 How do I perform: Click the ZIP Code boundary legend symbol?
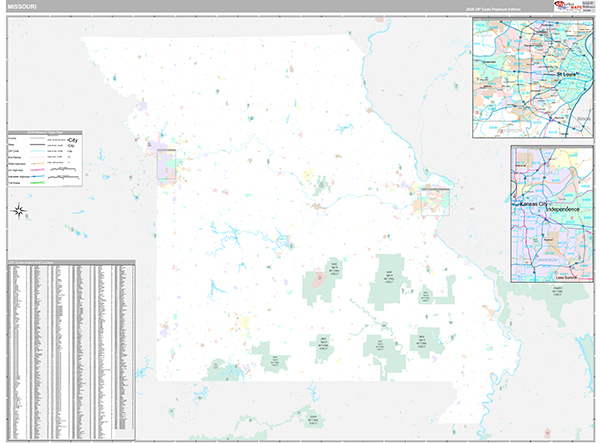39,151
